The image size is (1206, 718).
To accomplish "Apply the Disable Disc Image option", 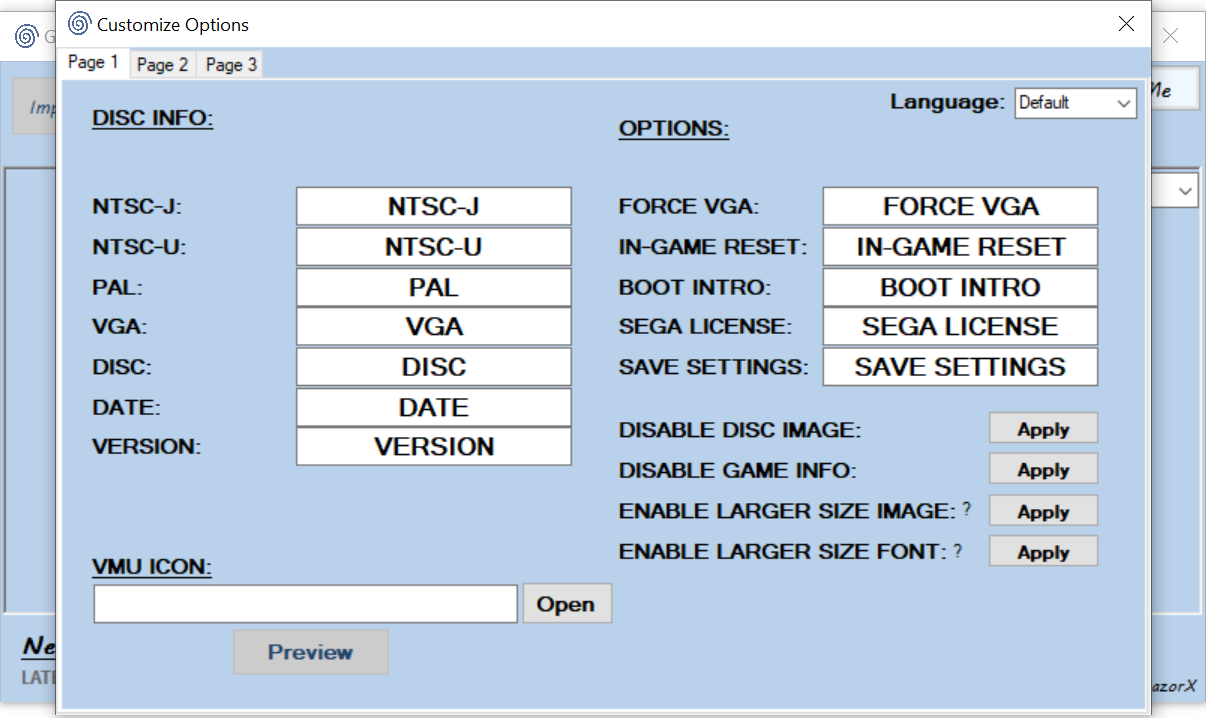I will (1043, 429).
